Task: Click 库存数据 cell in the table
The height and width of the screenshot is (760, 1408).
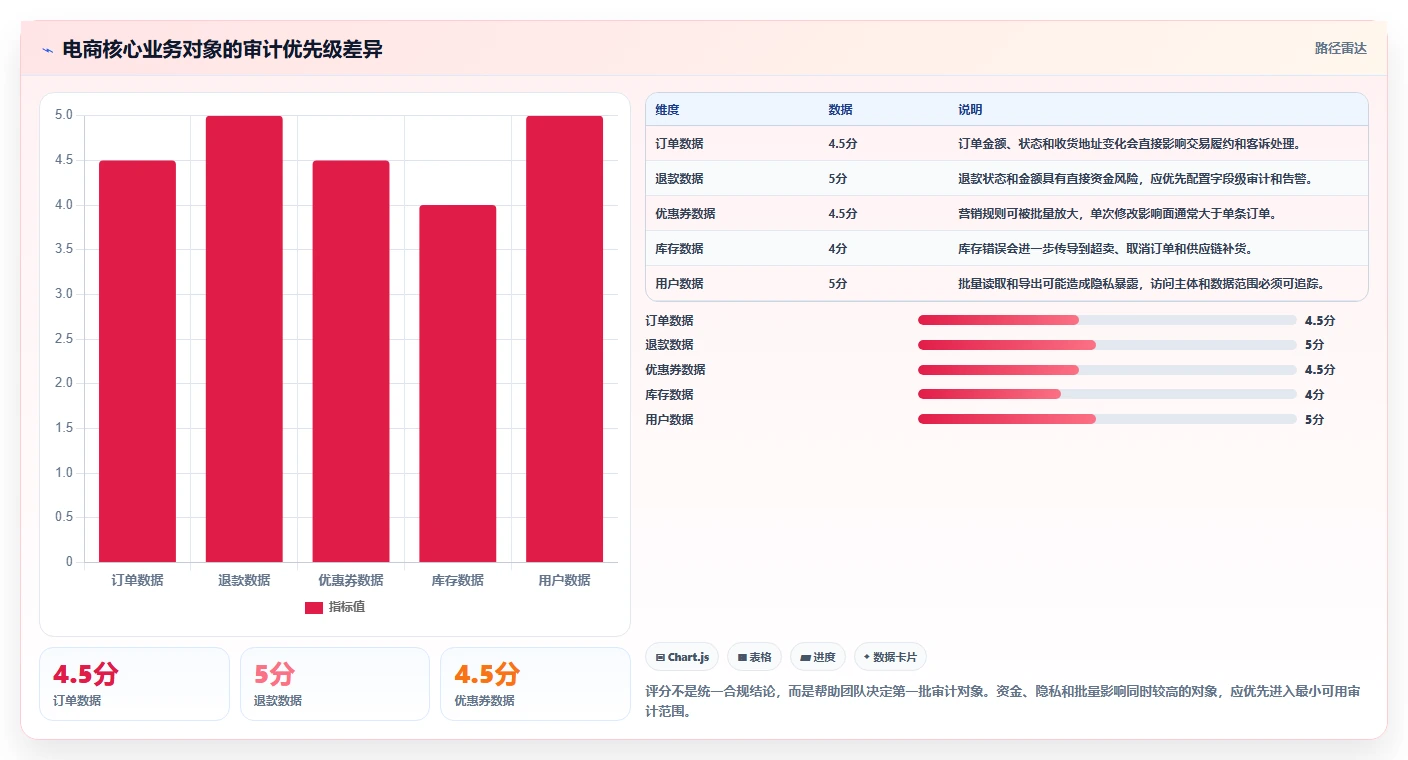Action: [679, 249]
